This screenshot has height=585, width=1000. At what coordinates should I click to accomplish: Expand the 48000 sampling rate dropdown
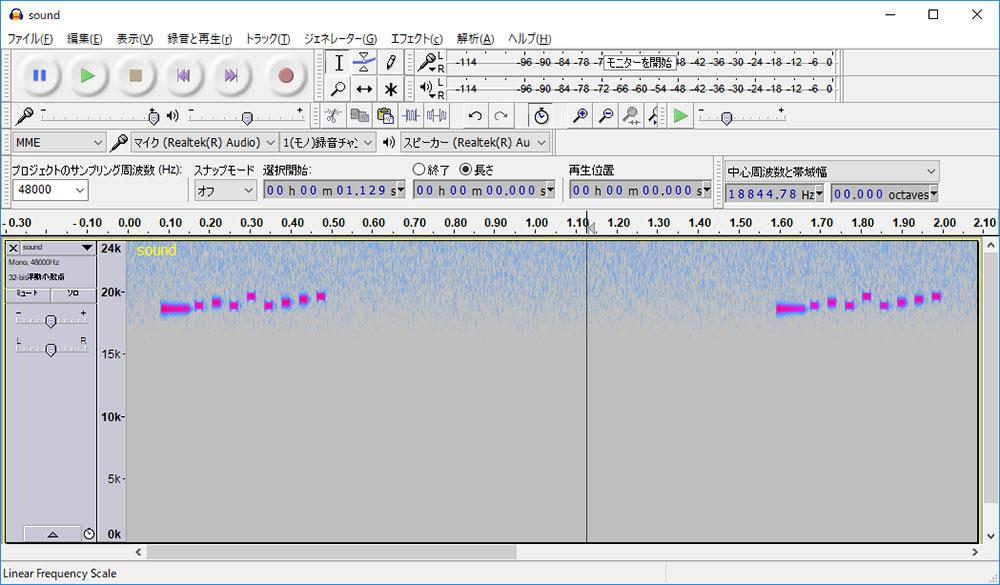[x=50, y=190]
